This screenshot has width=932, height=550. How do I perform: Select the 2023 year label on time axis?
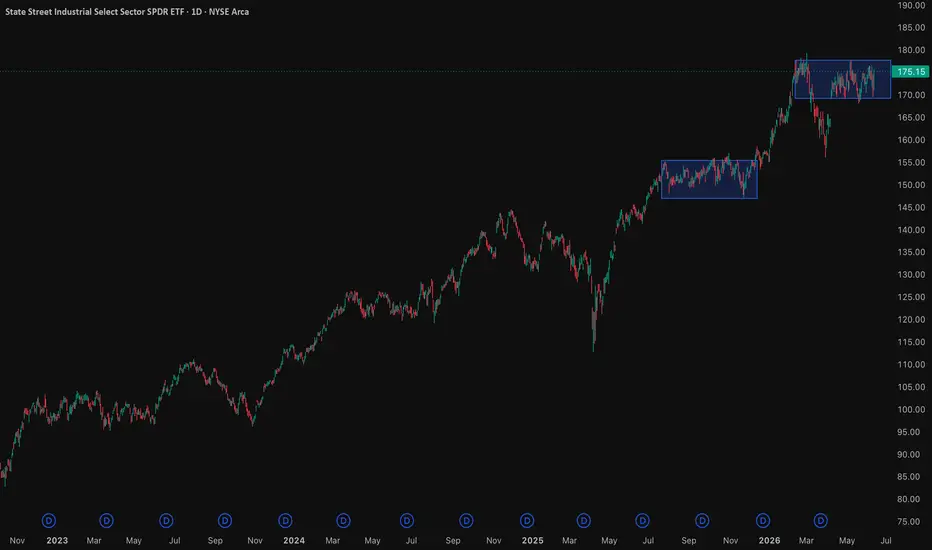57,540
